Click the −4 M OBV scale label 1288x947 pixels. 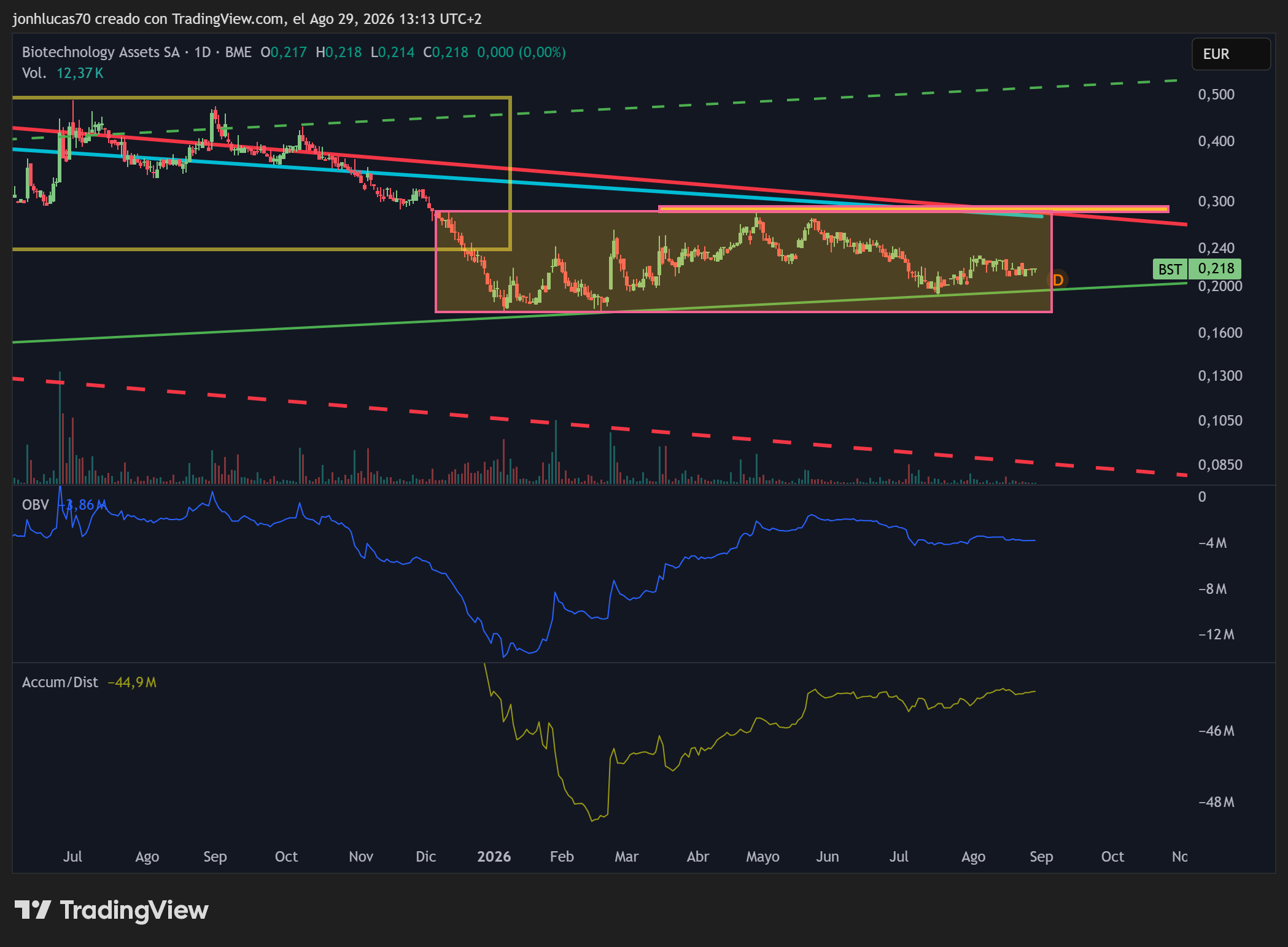[x=1212, y=543]
